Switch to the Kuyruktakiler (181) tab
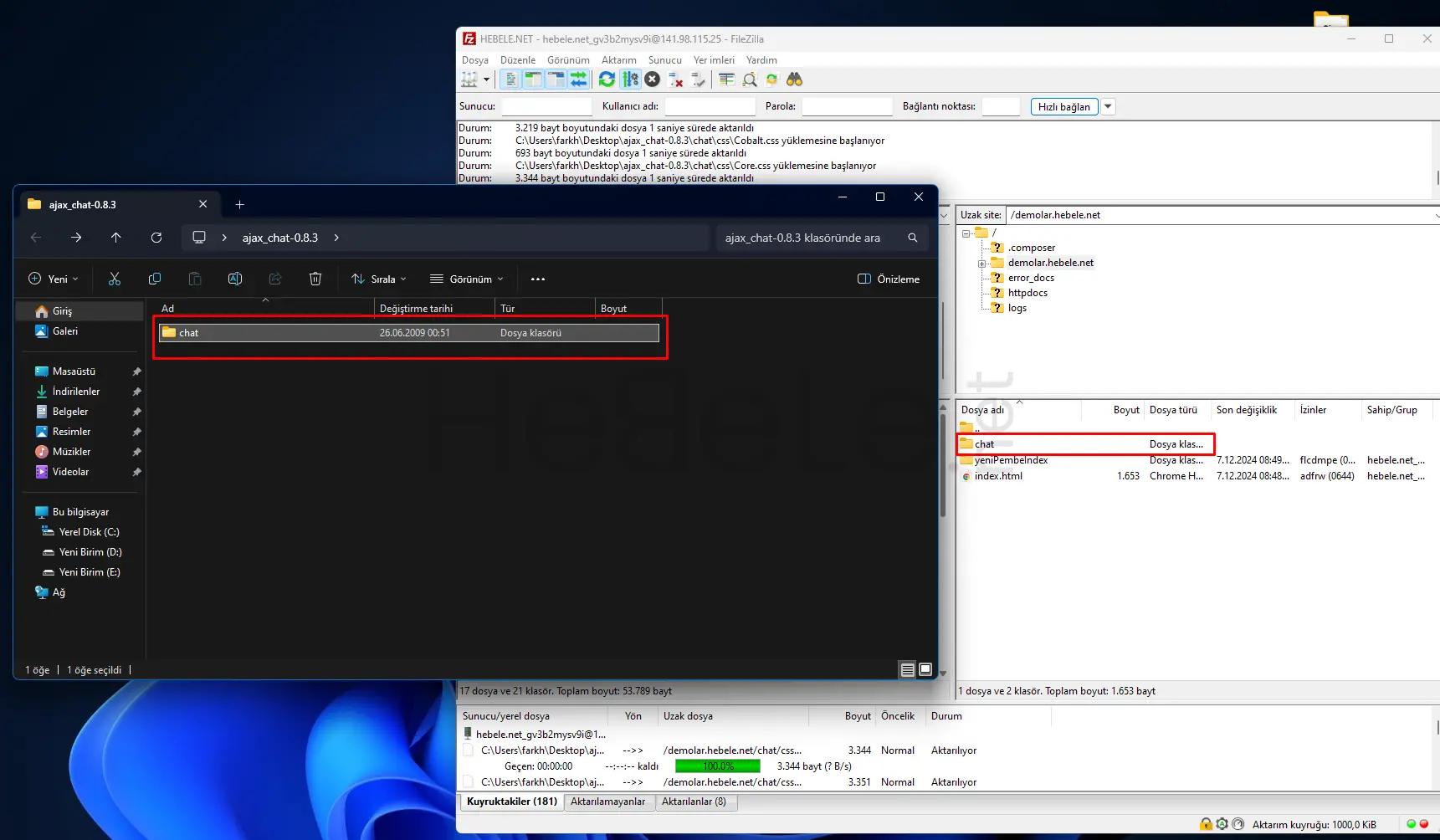The image size is (1440, 840). 512,802
